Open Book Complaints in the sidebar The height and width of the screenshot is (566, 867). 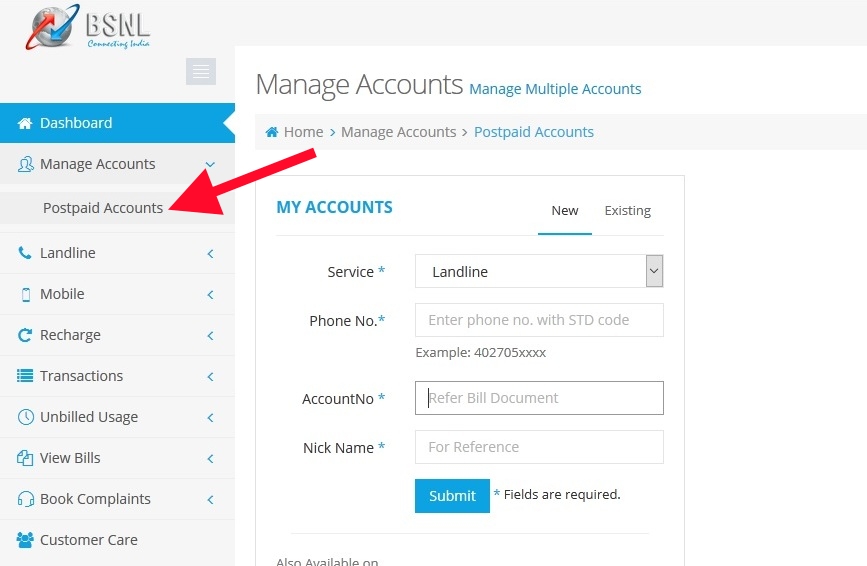point(117,499)
